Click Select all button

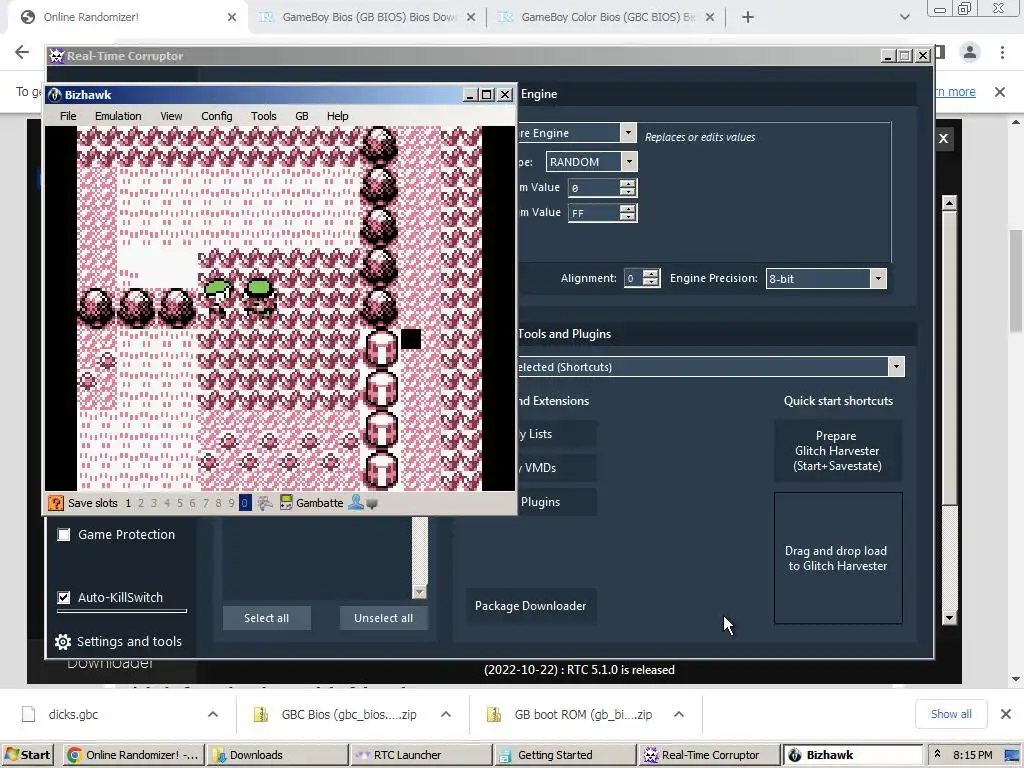[266, 618]
